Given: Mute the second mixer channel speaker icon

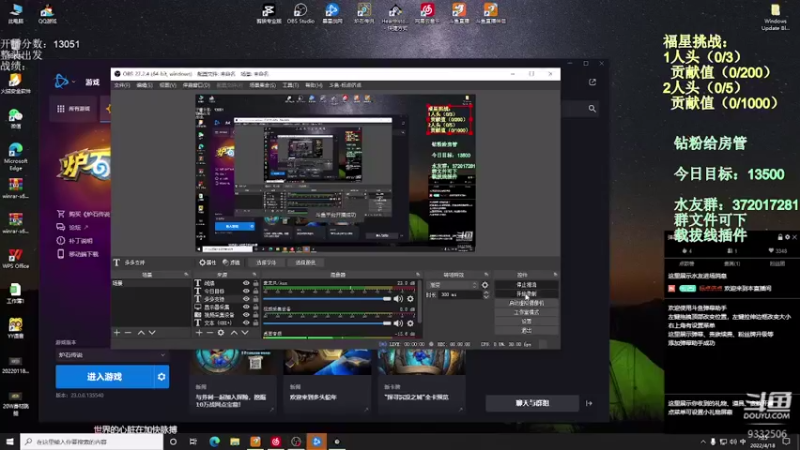Looking at the screenshot, I should coord(398,323).
